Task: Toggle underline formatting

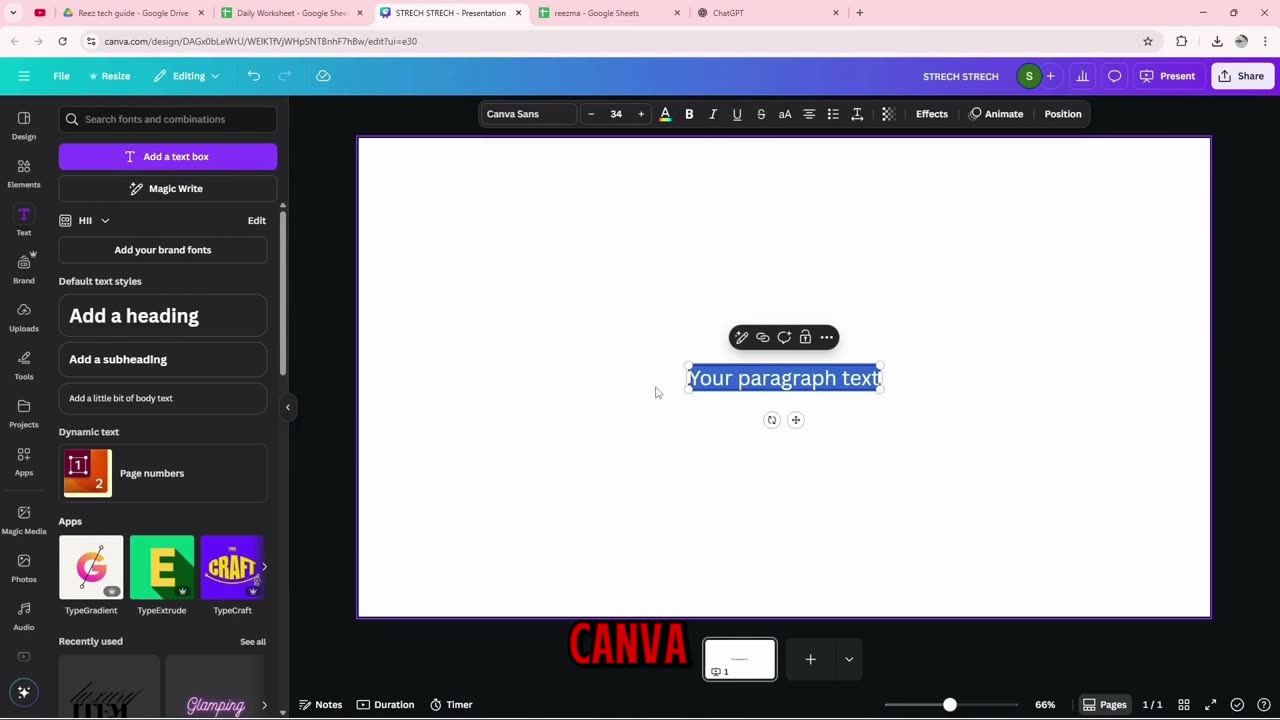Action: pyautogui.click(x=737, y=114)
